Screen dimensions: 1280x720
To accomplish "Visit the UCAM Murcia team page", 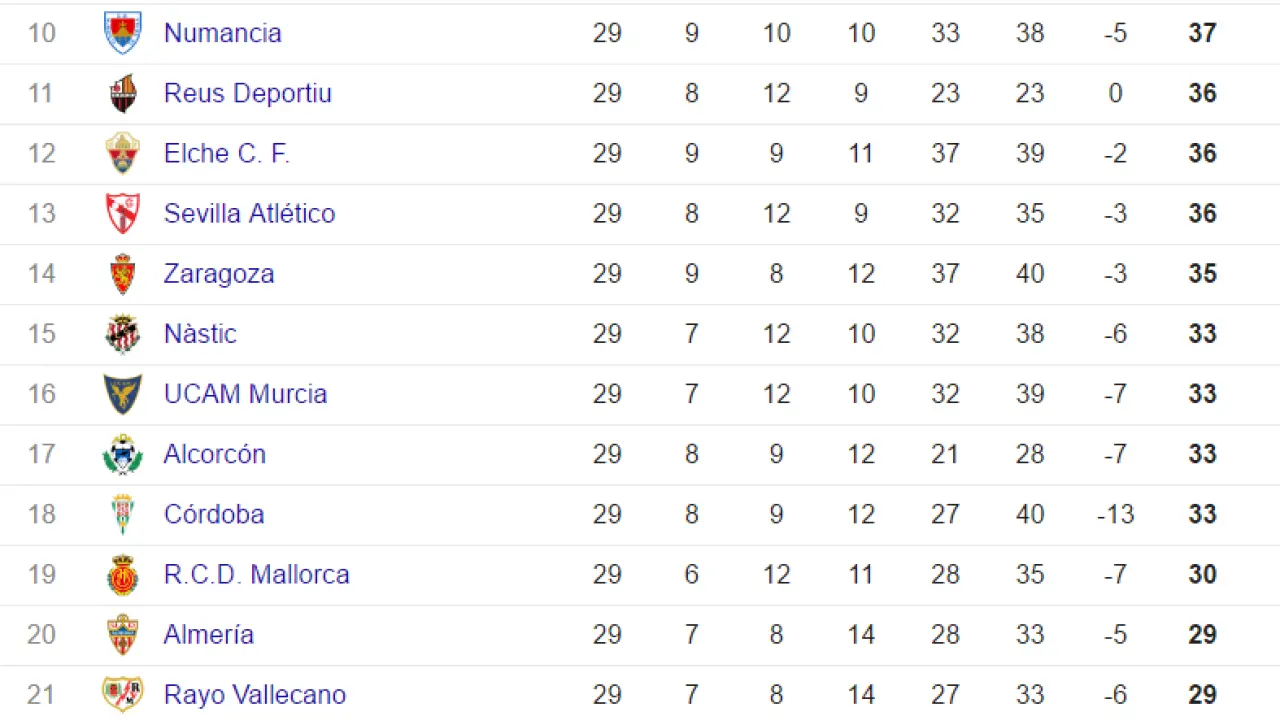I will coord(245,394).
